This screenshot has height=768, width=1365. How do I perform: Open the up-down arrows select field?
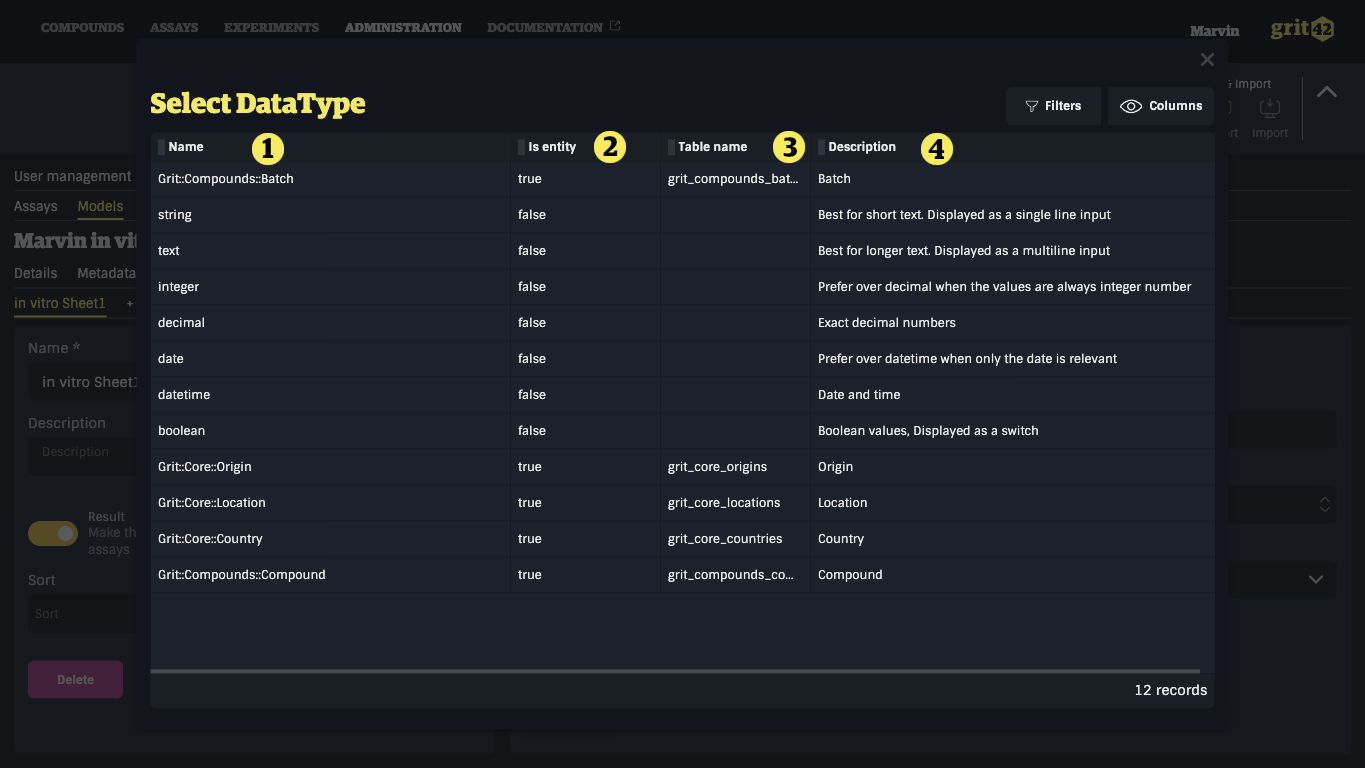1325,505
